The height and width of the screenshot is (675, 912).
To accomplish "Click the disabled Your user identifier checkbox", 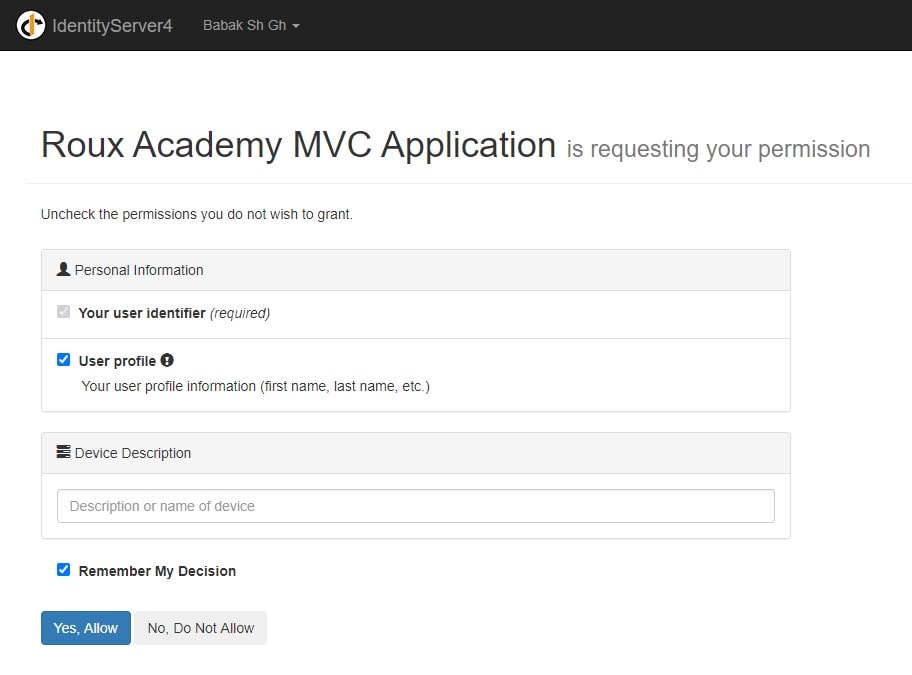I will coord(63,311).
